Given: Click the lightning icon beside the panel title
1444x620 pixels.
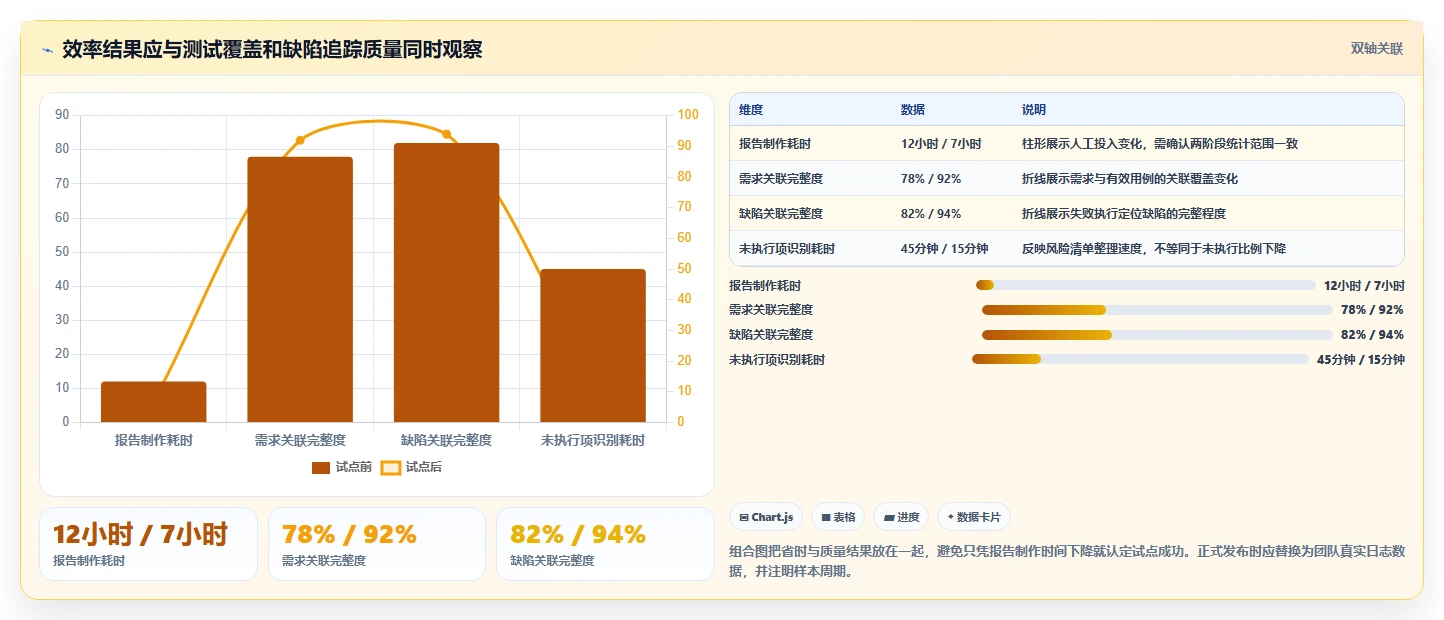Looking at the screenshot, I should (x=48, y=50).
